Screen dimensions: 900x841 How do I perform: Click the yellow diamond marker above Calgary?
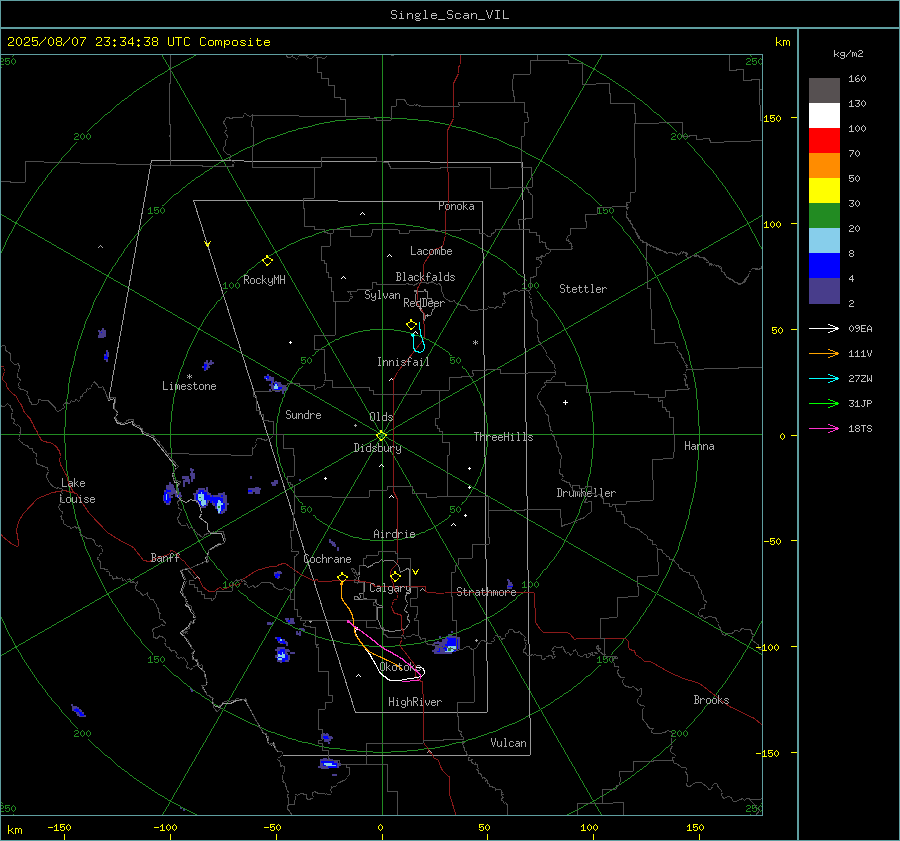click(395, 576)
